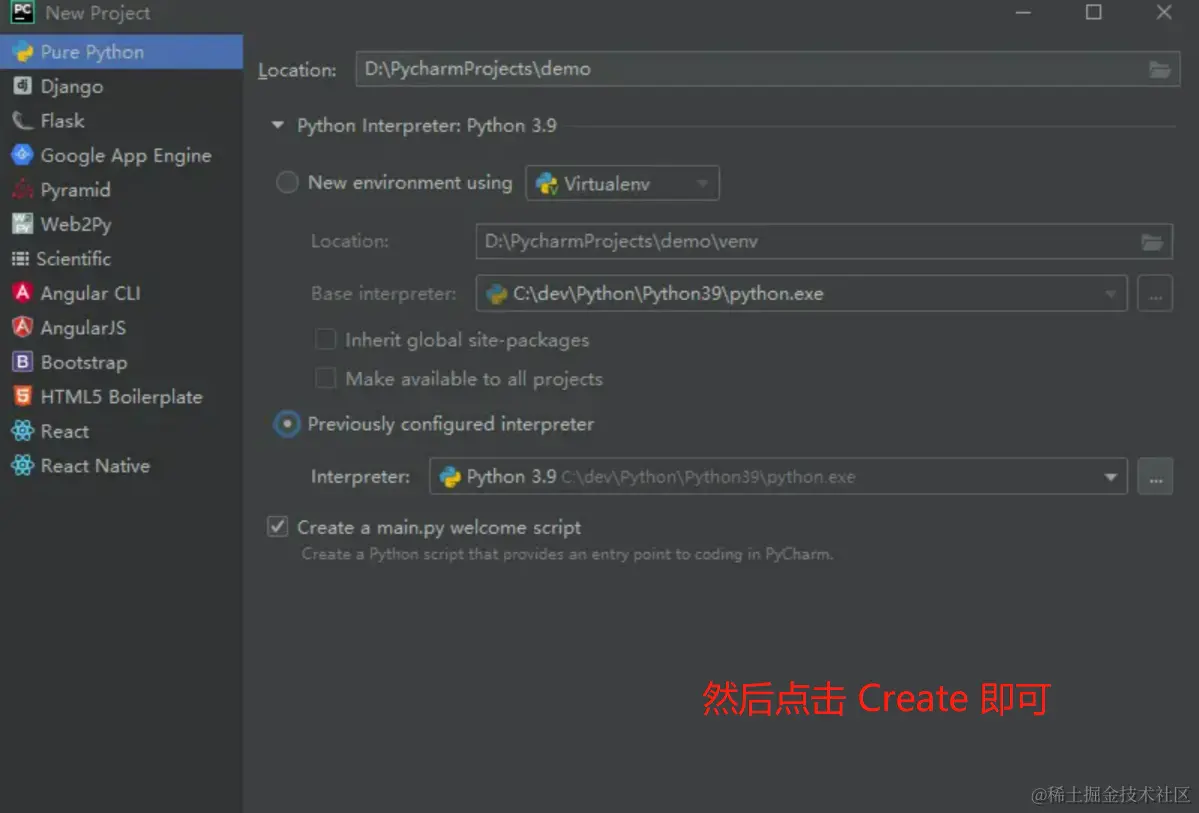Click 'Python Interpreter: Python 3.9' heading
Image resolution: width=1199 pixels, height=813 pixels.
coord(427,125)
